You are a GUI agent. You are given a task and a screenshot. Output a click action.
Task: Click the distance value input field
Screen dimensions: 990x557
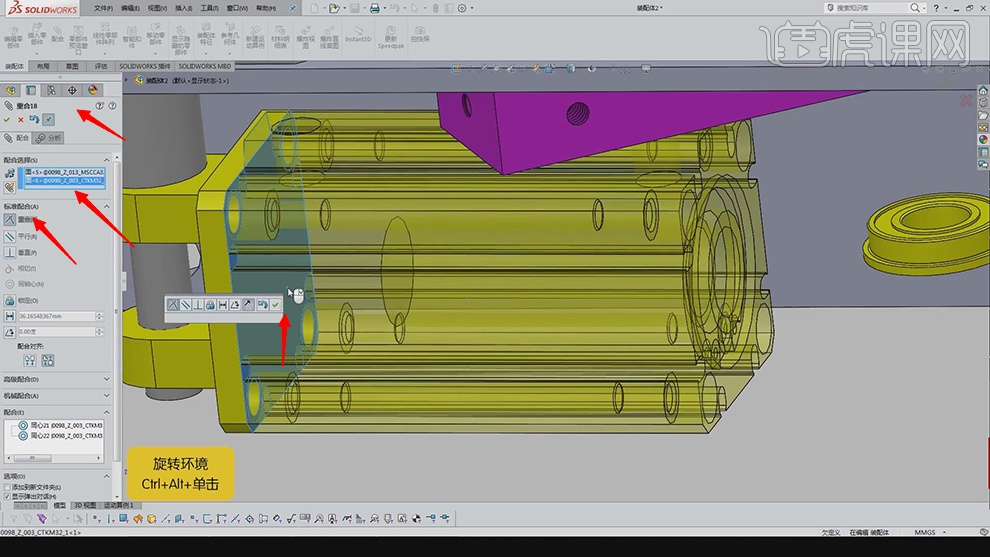[x=57, y=316]
